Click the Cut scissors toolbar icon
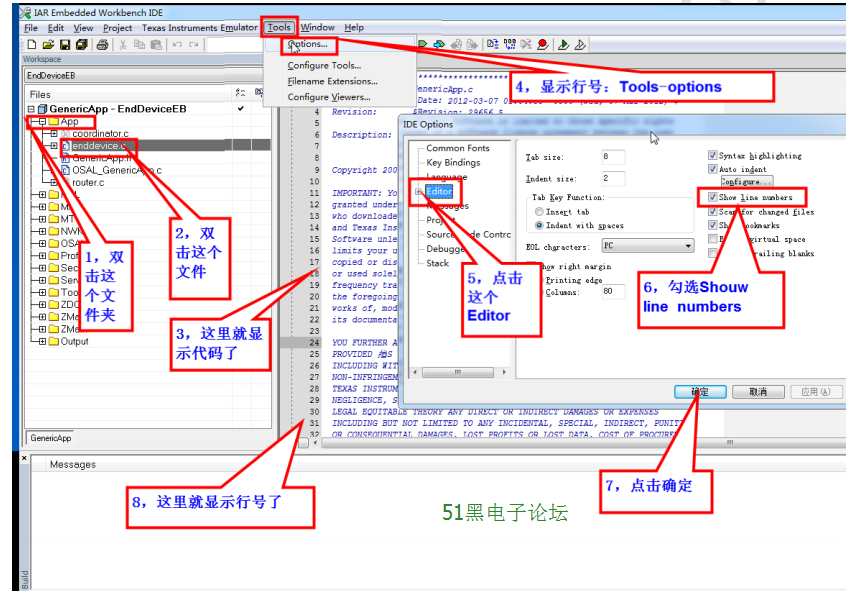851x591 pixels. (x=123, y=45)
